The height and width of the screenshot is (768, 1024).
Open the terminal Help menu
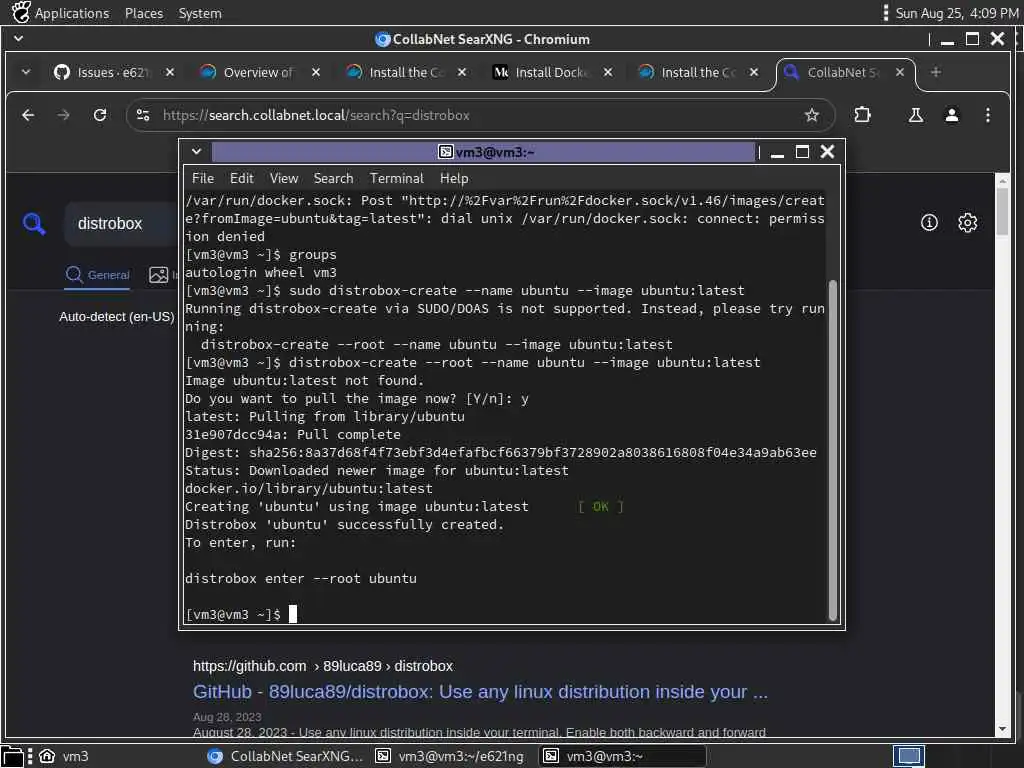[x=454, y=178]
